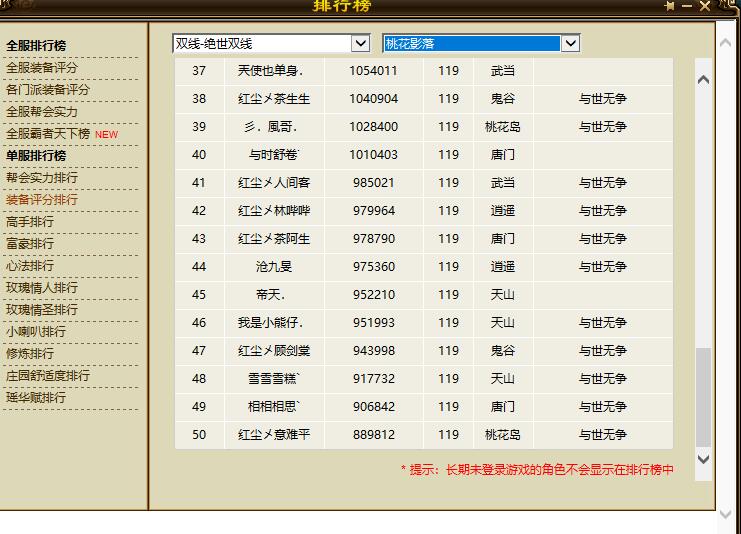Select player 红尘メ茶生生 at rank 38

click(x=274, y=99)
